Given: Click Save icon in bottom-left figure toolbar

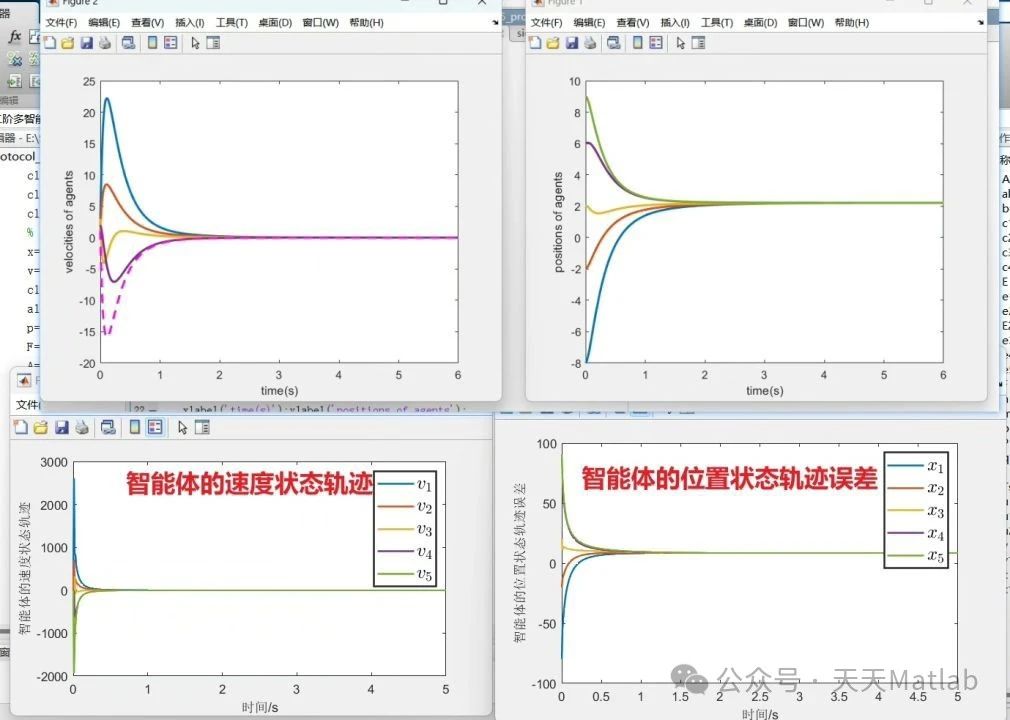Looking at the screenshot, I should [x=61, y=427].
